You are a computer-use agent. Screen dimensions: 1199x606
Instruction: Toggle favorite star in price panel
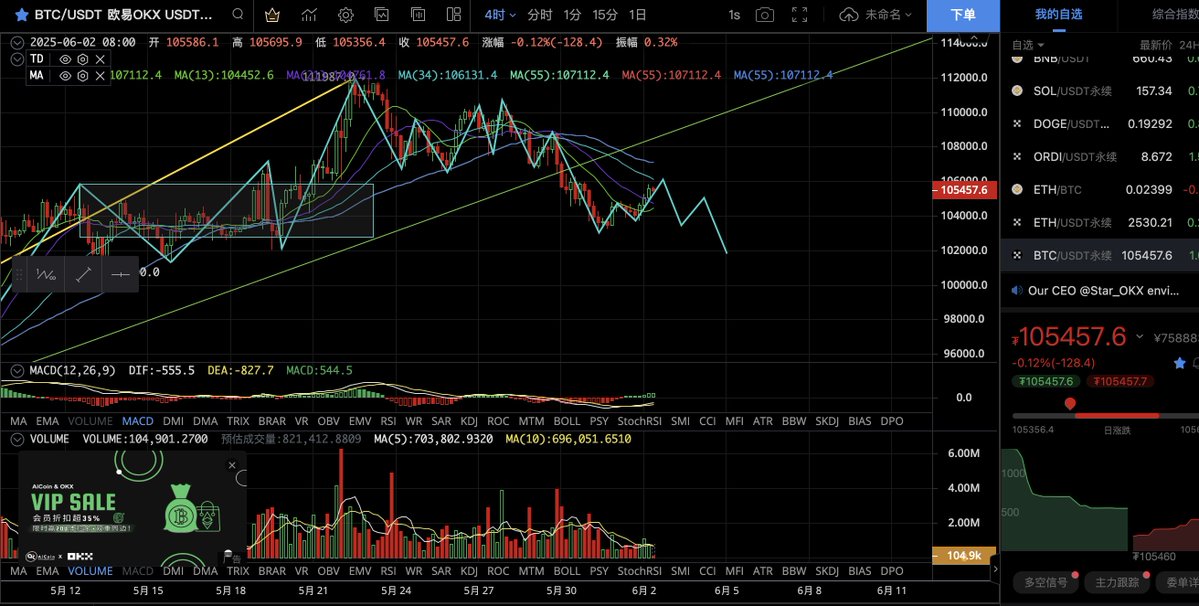pyautogui.click(x=1180, y=363)
